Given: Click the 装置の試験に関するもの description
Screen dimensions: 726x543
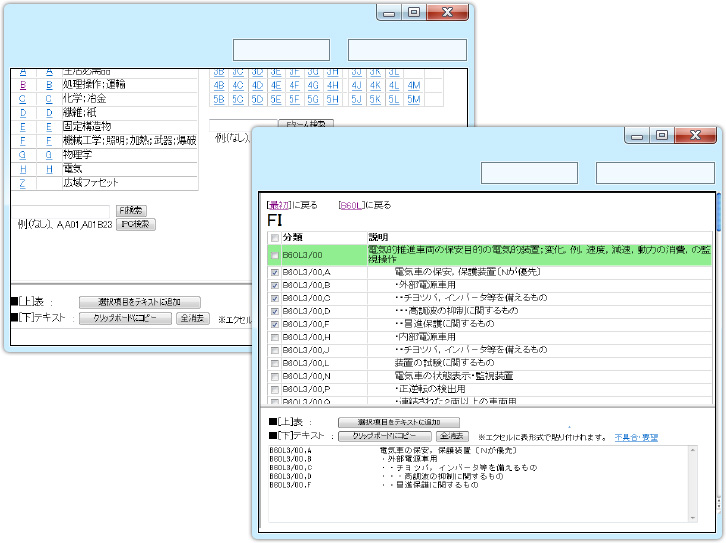Looking at the screenshot, I should tap(444, 363).
